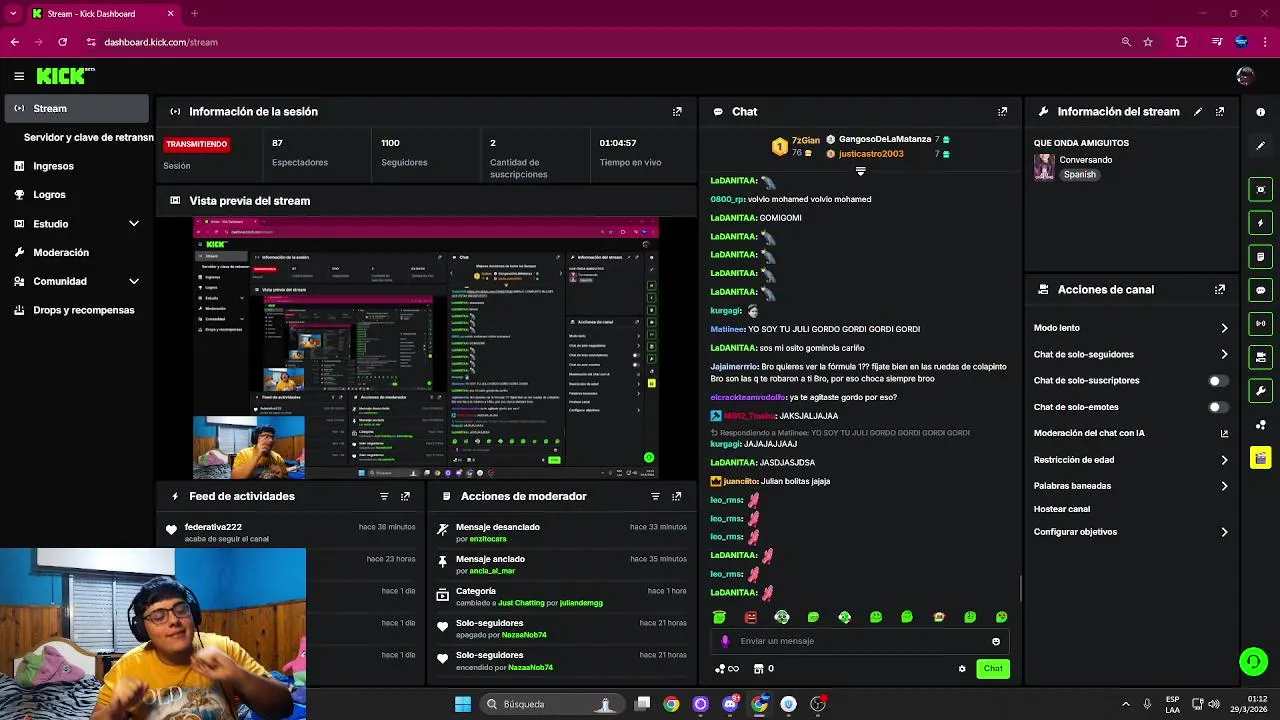Click the info icon in right sidebar
1280x720 pixels.
(x=1260, y=112)
